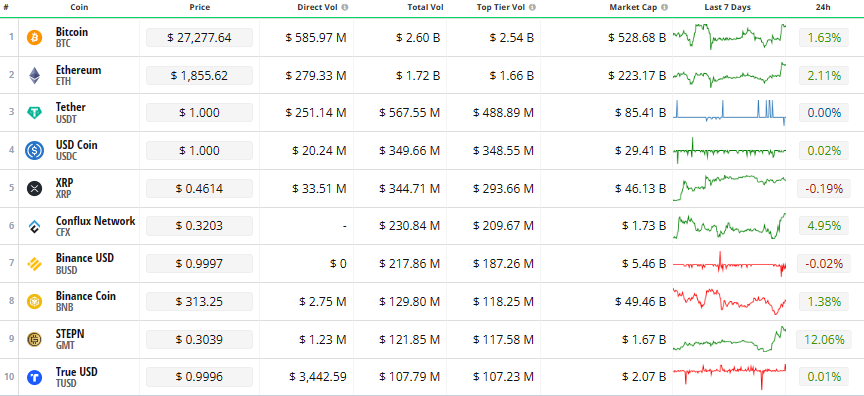Click STEPN's 12.06% 24h change badge
Viewport: 864px width, 396px height.
824,339
